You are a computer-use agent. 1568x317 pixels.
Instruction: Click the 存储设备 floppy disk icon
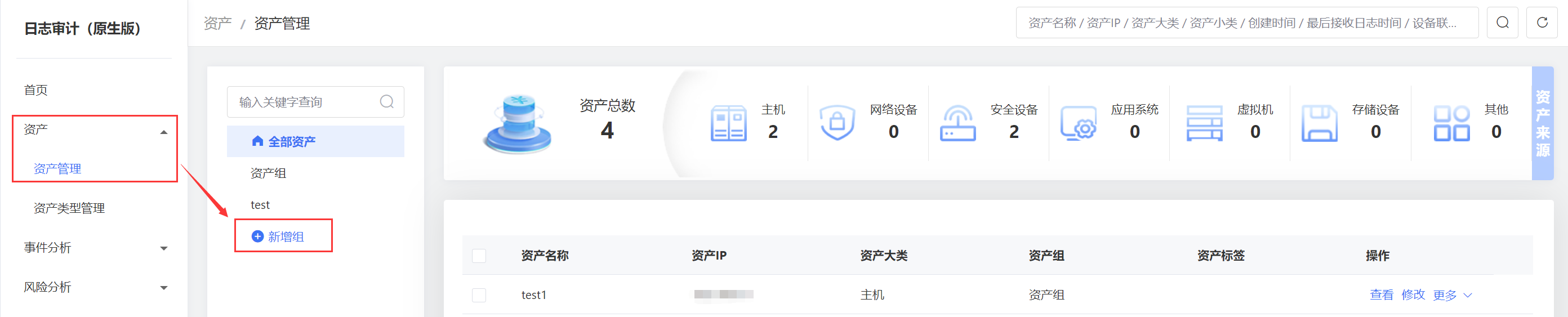click(x=1319, y=123)
